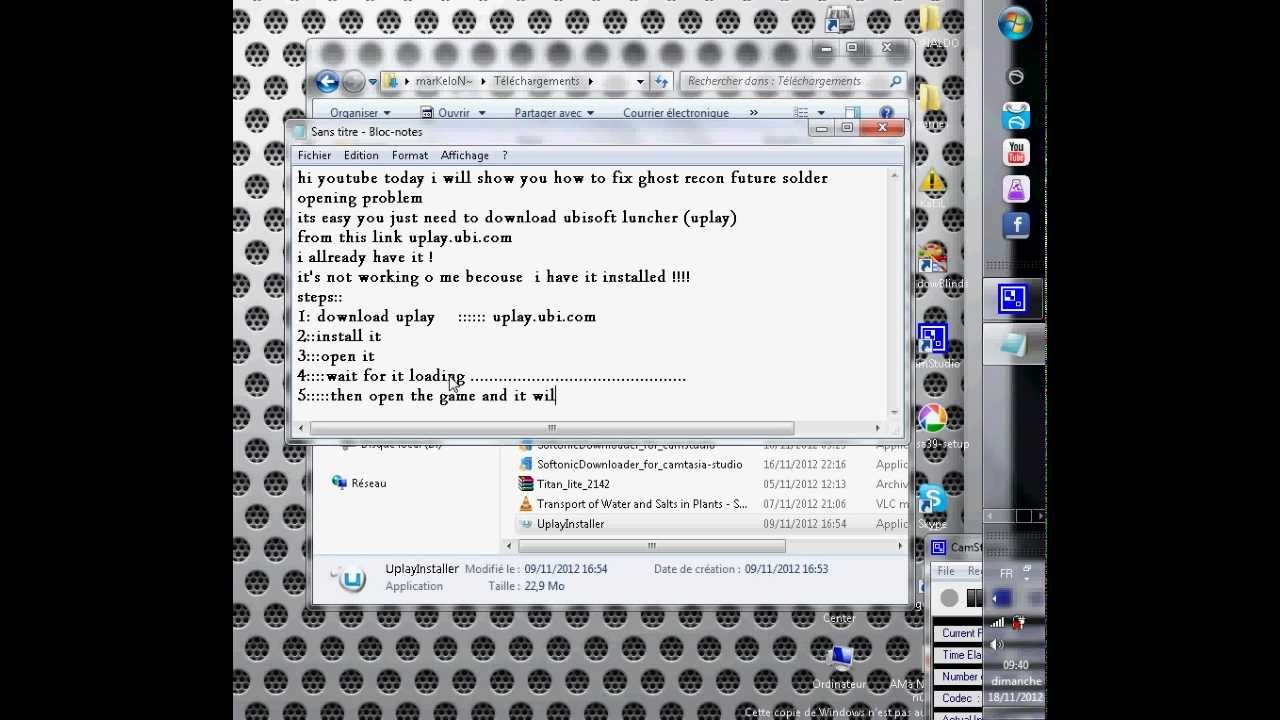Viewport: 1280px width, 720px height.
Task: Click in the Notepad text after 'it wil'
Action: (556, 396)
